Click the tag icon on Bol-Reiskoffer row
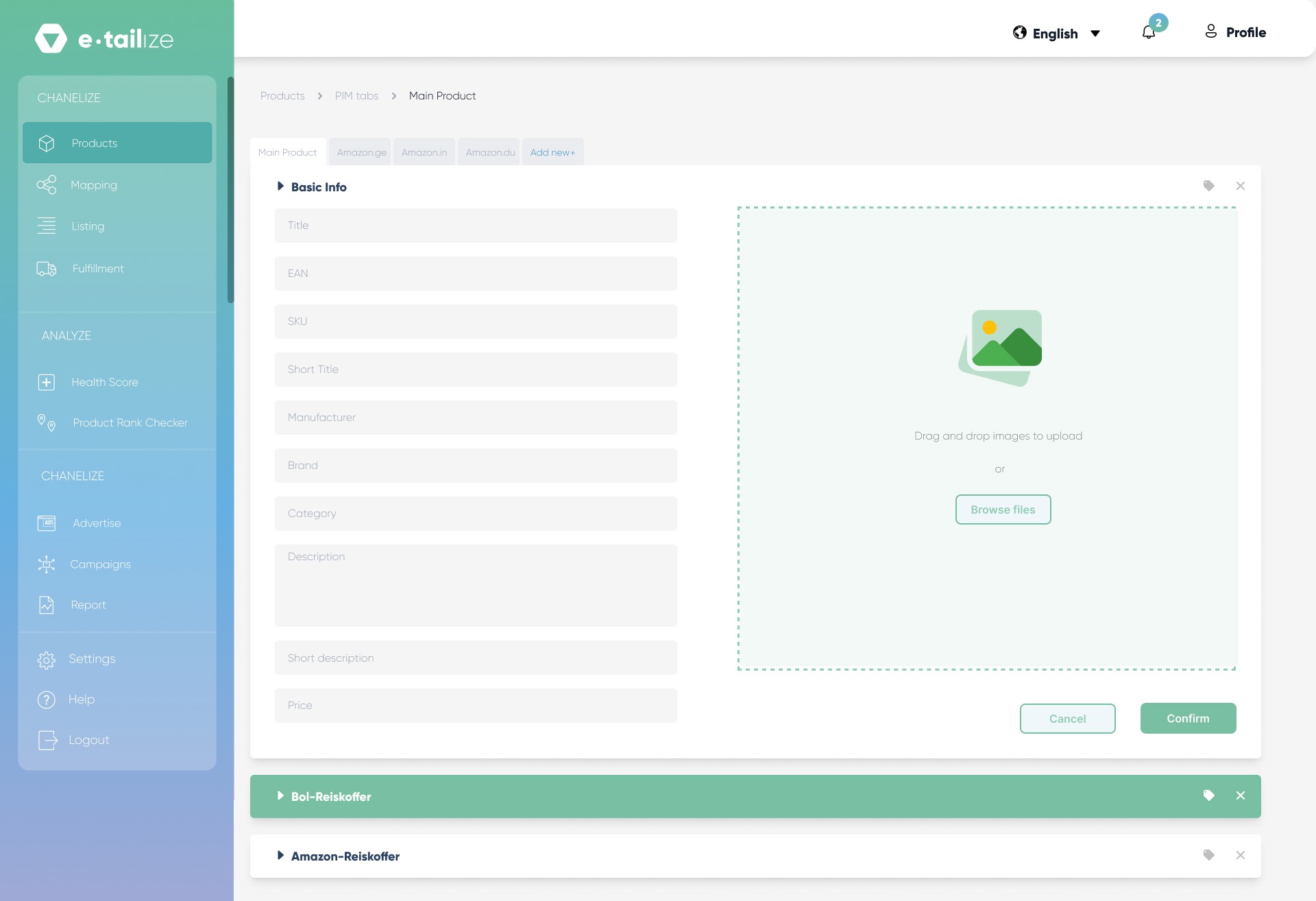 pos(1209,795)
